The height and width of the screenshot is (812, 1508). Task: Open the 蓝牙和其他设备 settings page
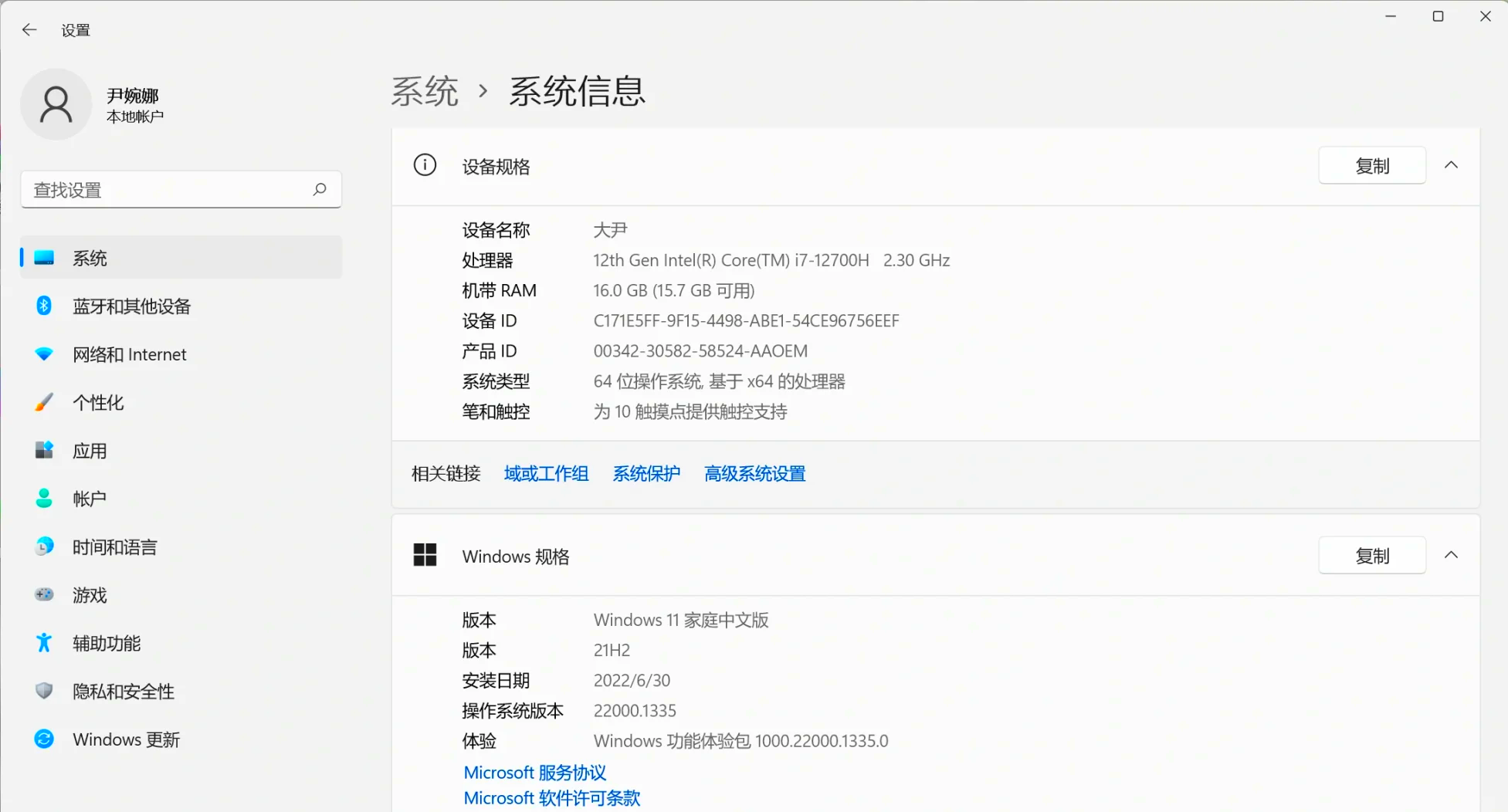[181, 306]
